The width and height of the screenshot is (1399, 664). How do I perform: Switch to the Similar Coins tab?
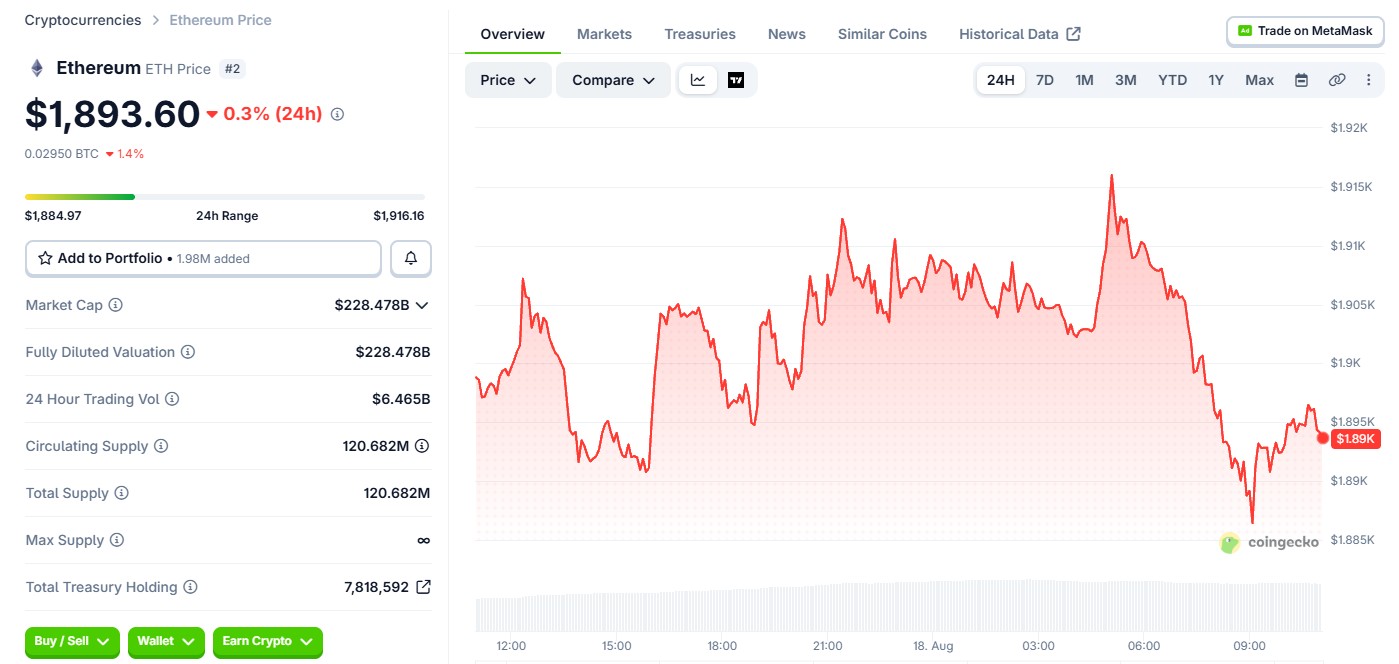tap(882, 34)
